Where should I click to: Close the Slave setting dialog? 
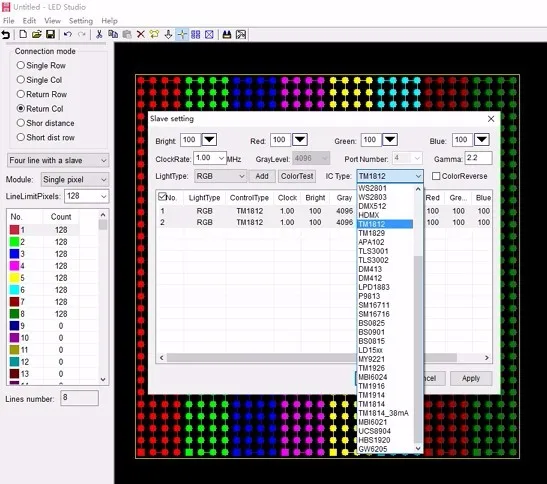[x=491, y=119]
